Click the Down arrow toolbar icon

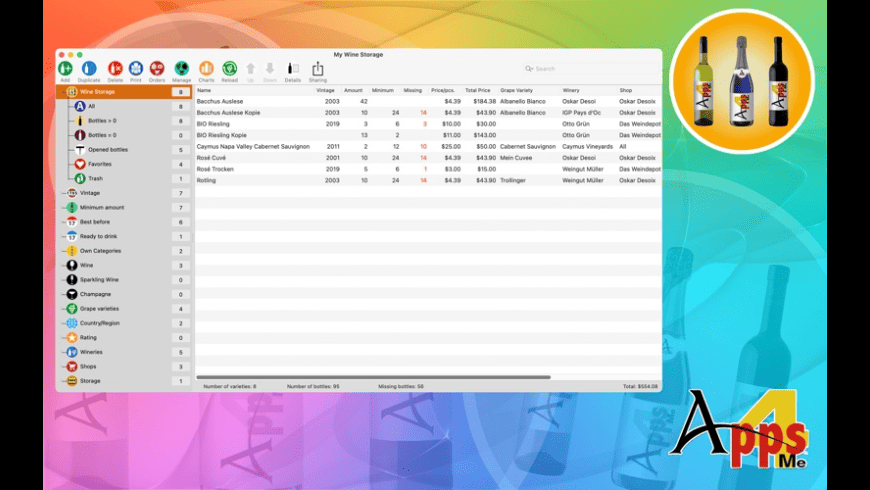pyautogui.click(x=270, y=69)
